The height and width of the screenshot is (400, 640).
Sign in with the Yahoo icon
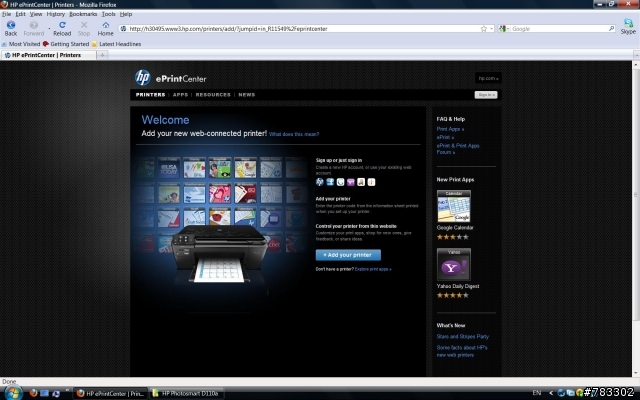(x=351, y=182)
